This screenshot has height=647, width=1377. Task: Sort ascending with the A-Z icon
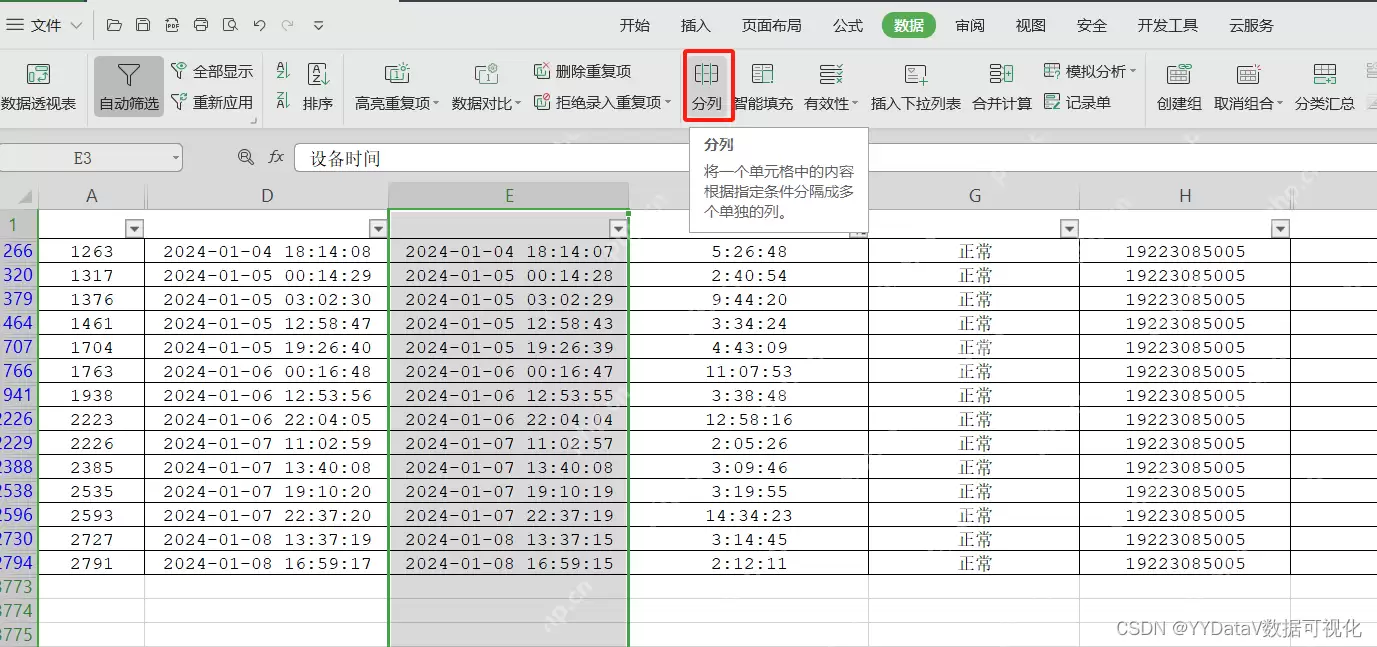pos(283,71)
